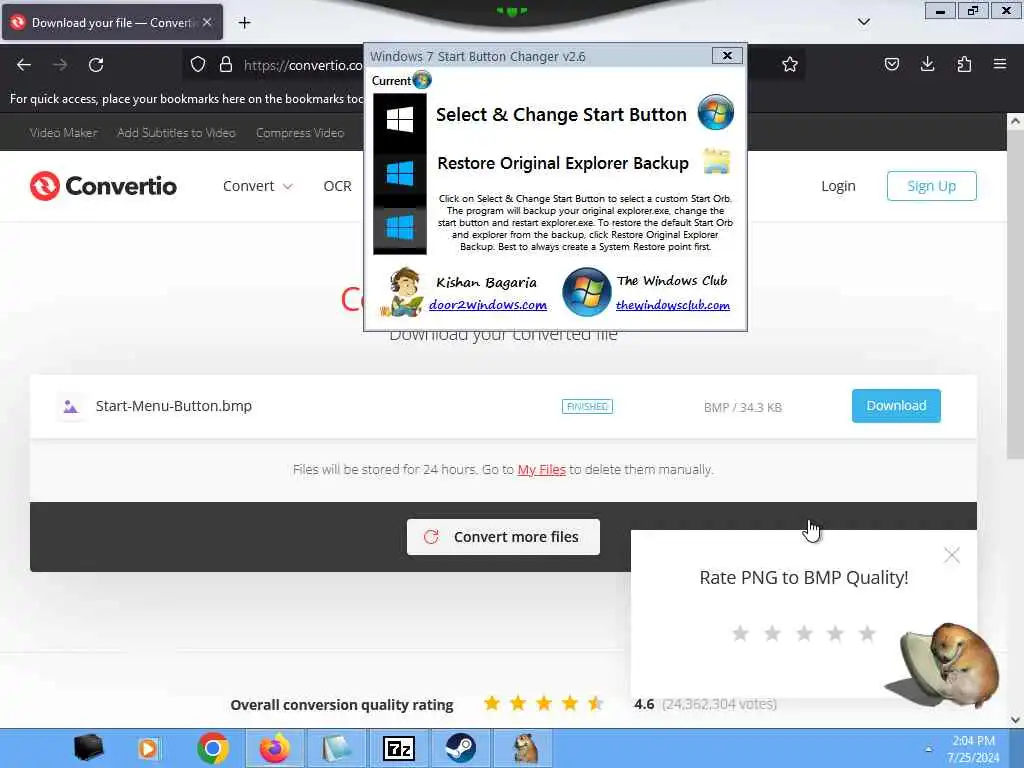Open Video Maker menu item
This screenshot has width=1024, height=768.
[x=63, y=133]
